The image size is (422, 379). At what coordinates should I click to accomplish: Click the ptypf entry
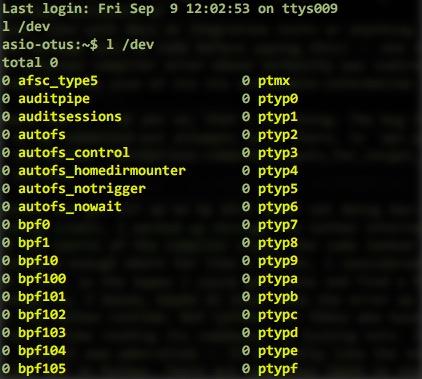pos(278,369)
